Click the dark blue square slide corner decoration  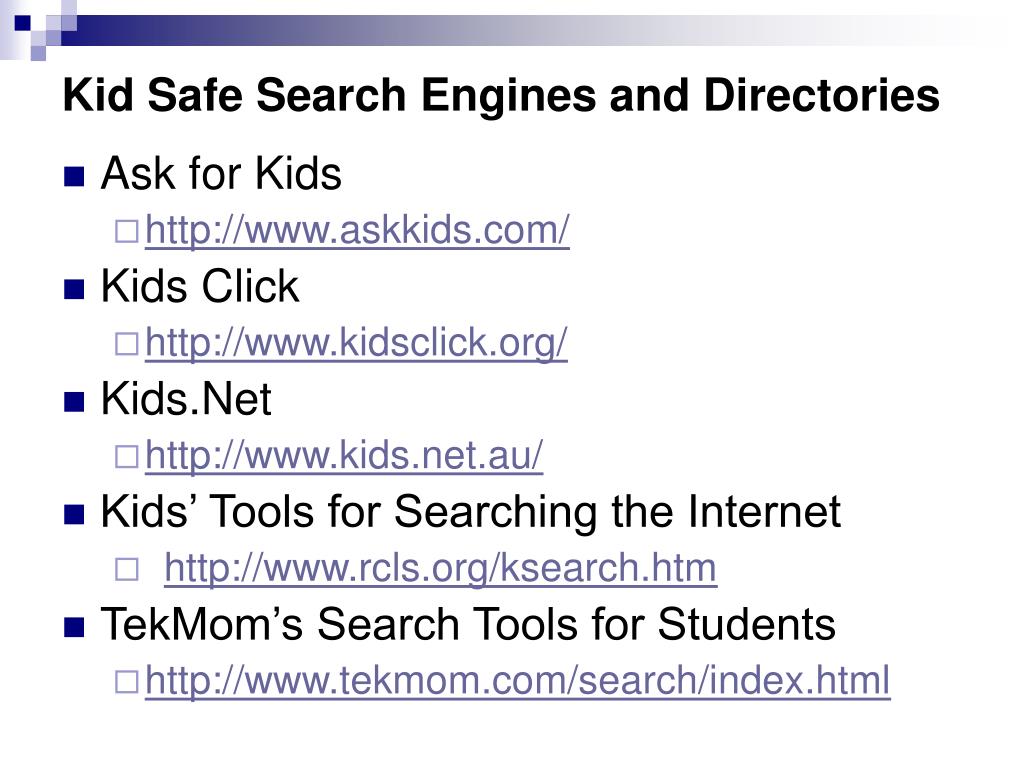click(22, 23)
